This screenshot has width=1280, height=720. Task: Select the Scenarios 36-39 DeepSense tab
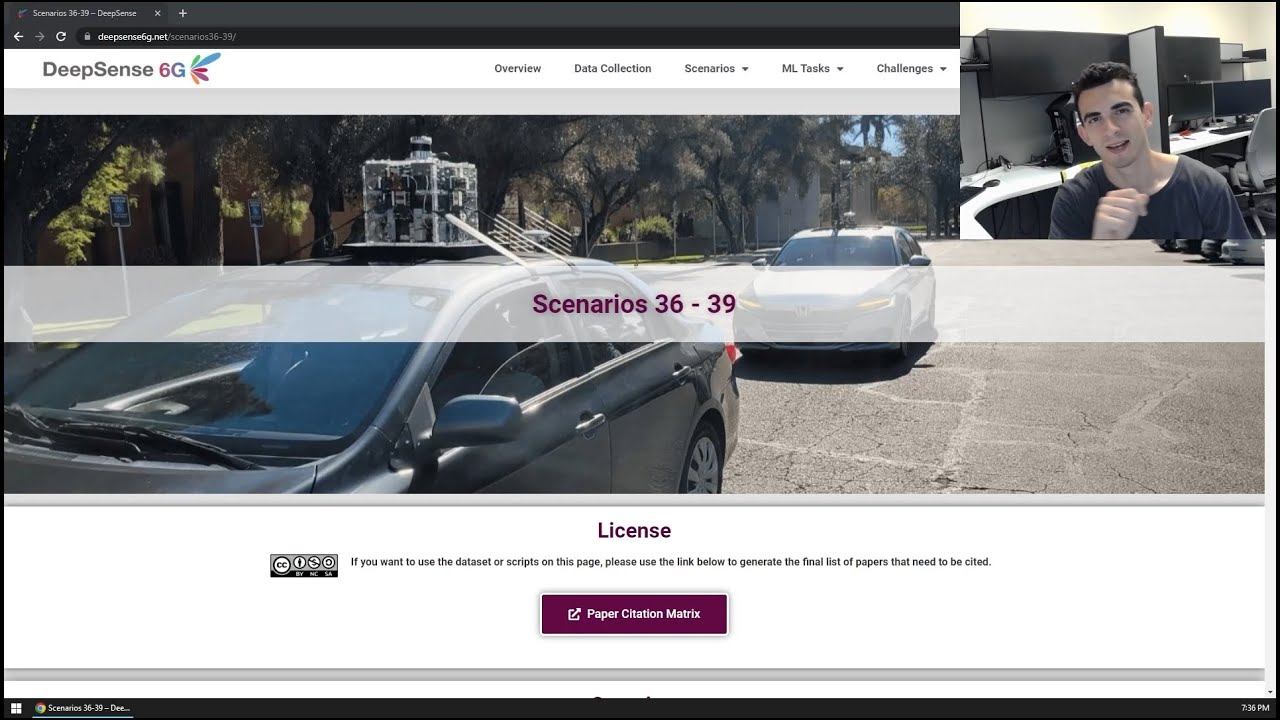coord(89,13)
